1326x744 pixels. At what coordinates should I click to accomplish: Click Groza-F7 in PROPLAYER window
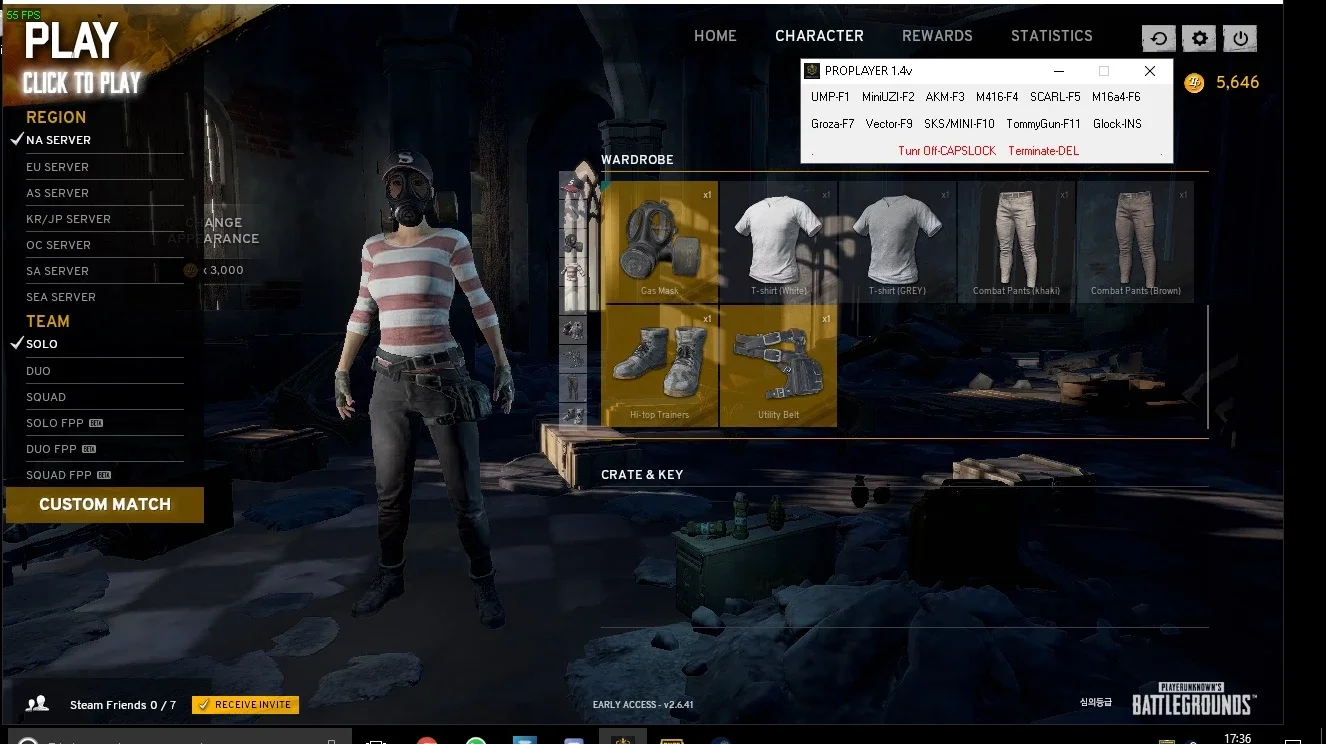tap(832, 124)
